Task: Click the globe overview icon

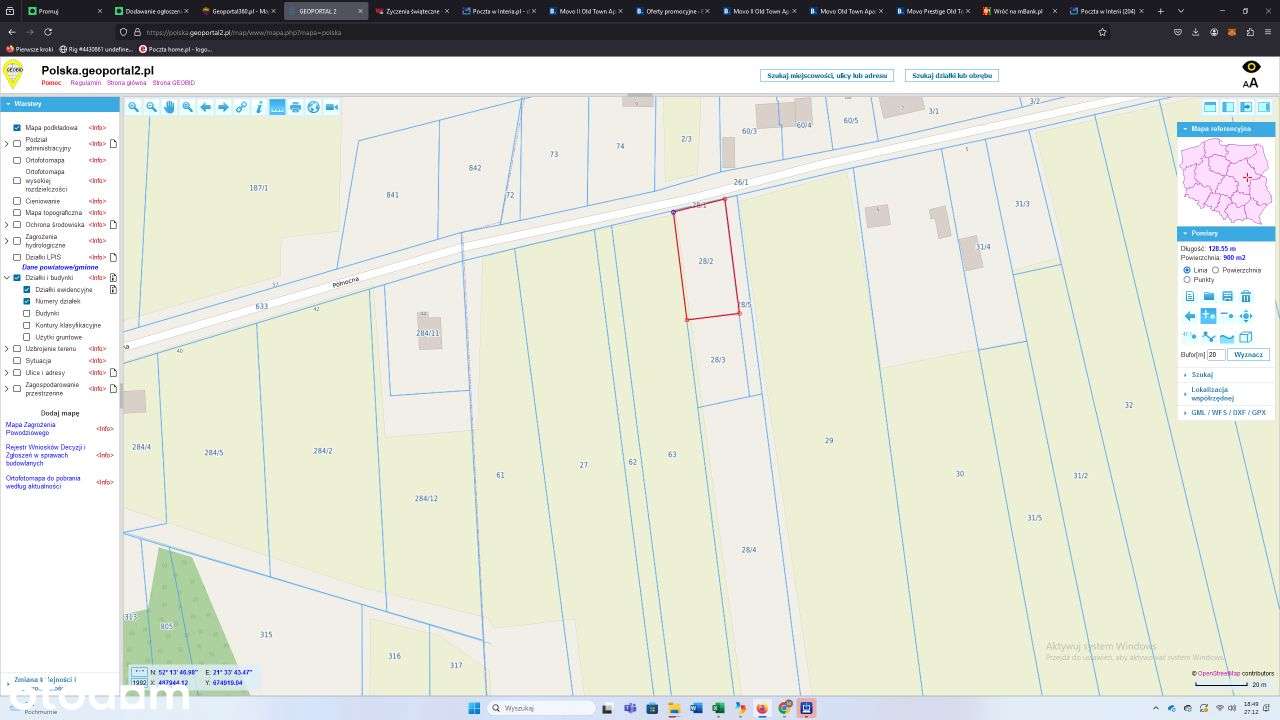Action: click(x=313, y=107)
